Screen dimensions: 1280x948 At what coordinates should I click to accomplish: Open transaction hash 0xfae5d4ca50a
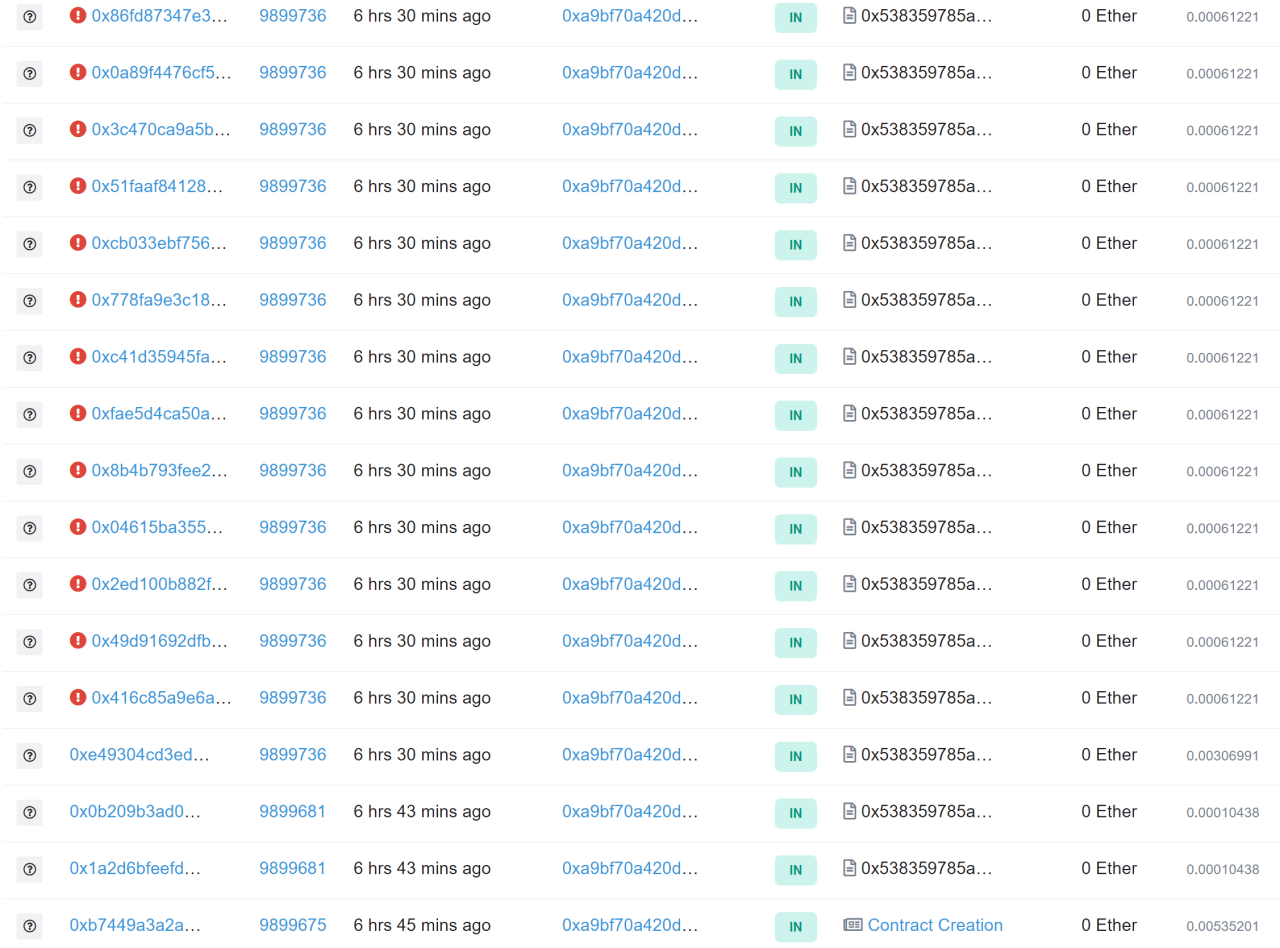coord(159,414)
